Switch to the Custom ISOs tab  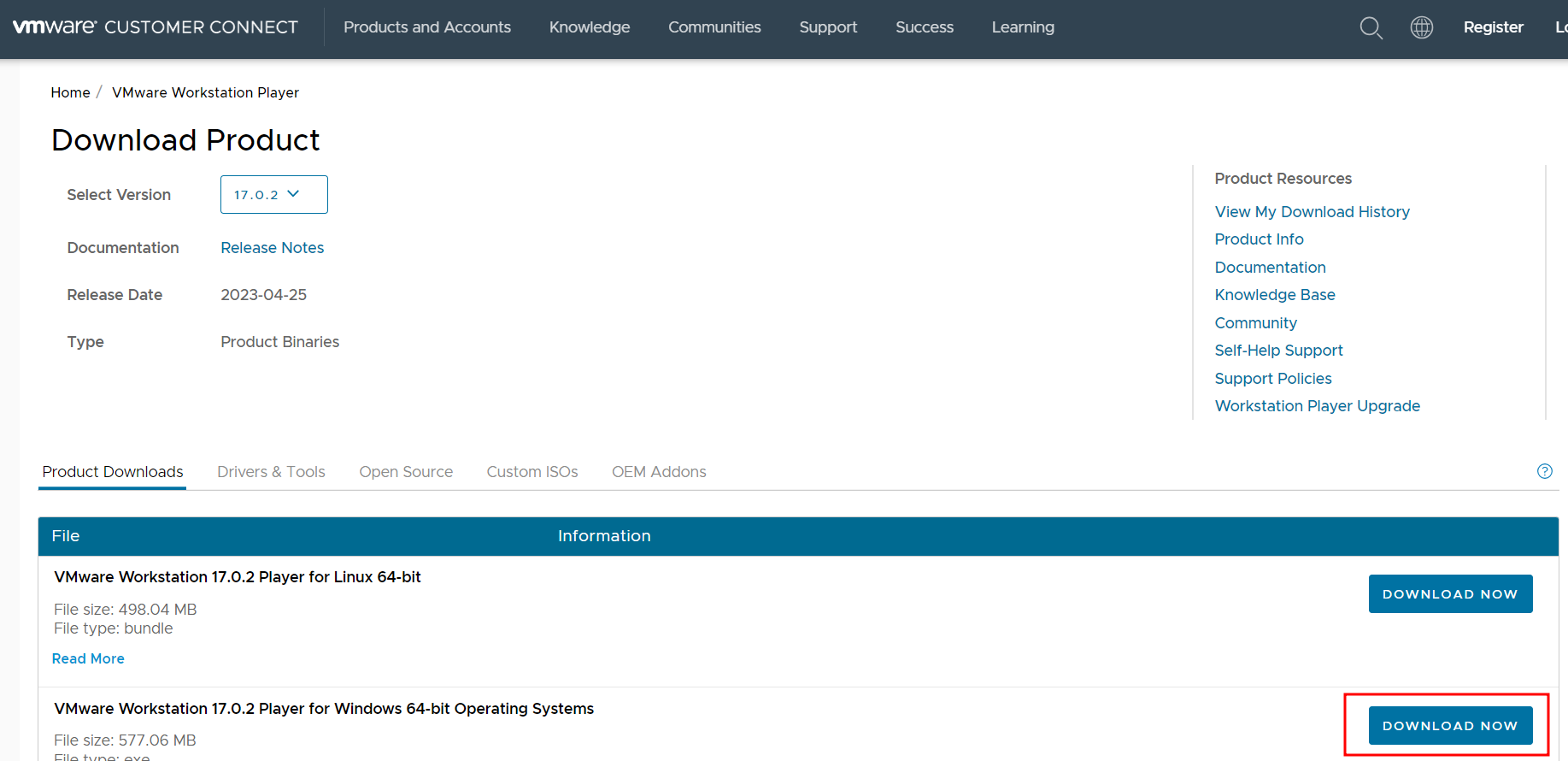point(532,472)
